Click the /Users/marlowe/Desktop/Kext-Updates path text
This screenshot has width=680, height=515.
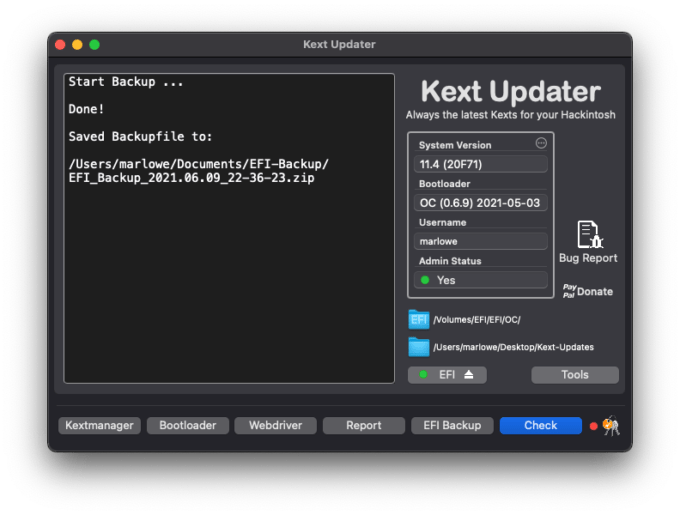pos(513,347)
